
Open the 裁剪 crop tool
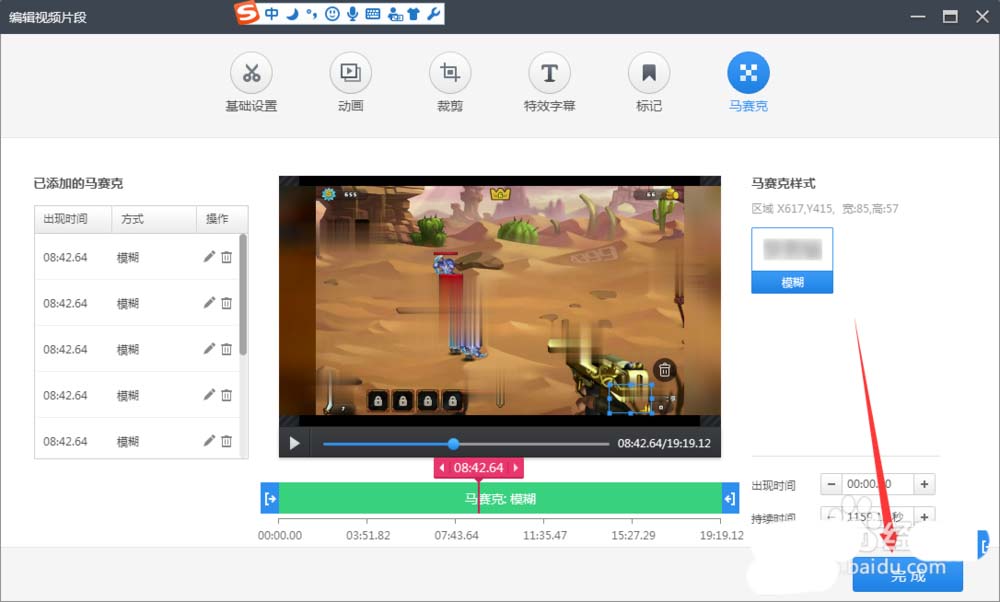tap(450, 73)
